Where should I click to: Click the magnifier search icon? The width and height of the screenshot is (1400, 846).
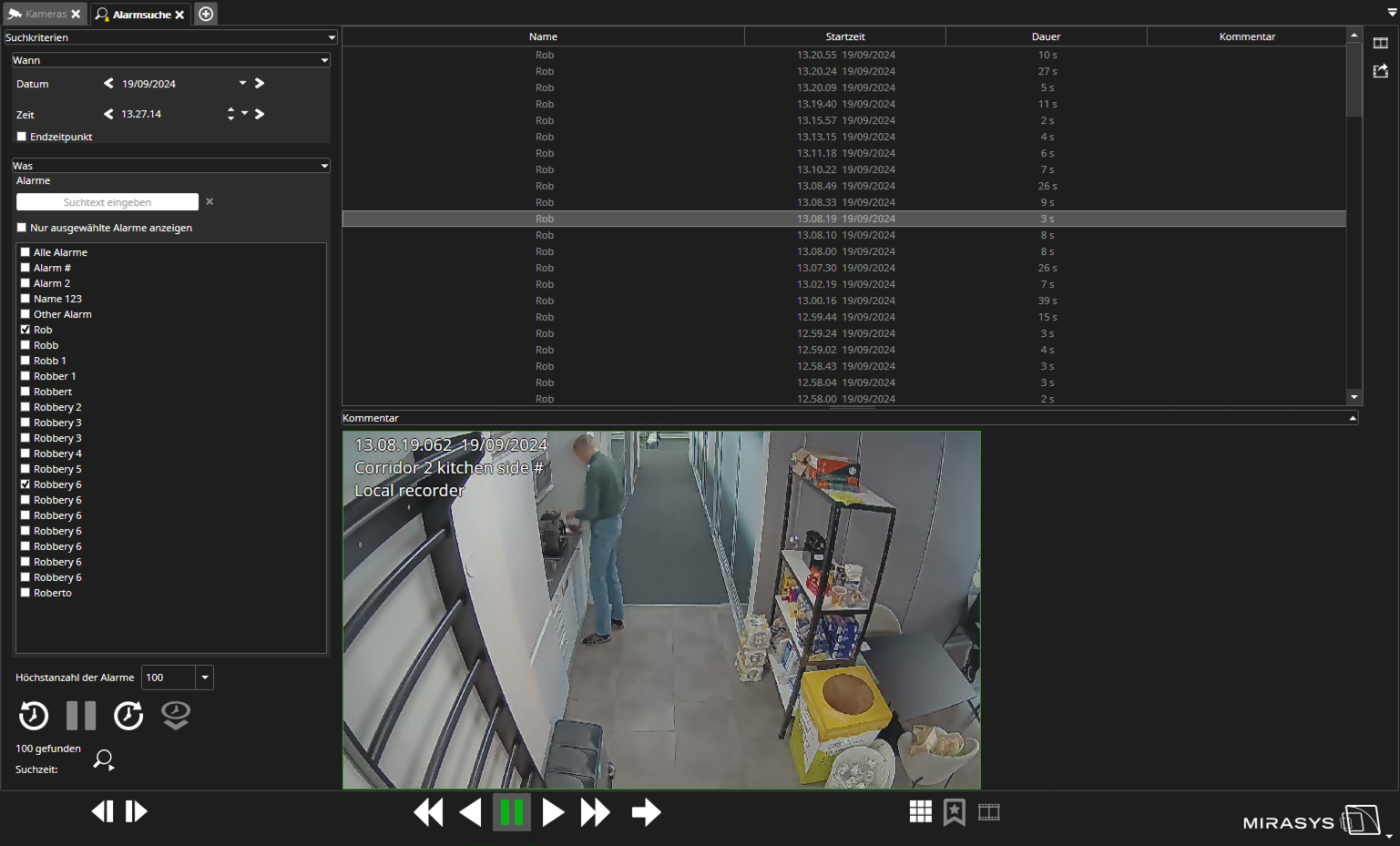click(104, 759)
